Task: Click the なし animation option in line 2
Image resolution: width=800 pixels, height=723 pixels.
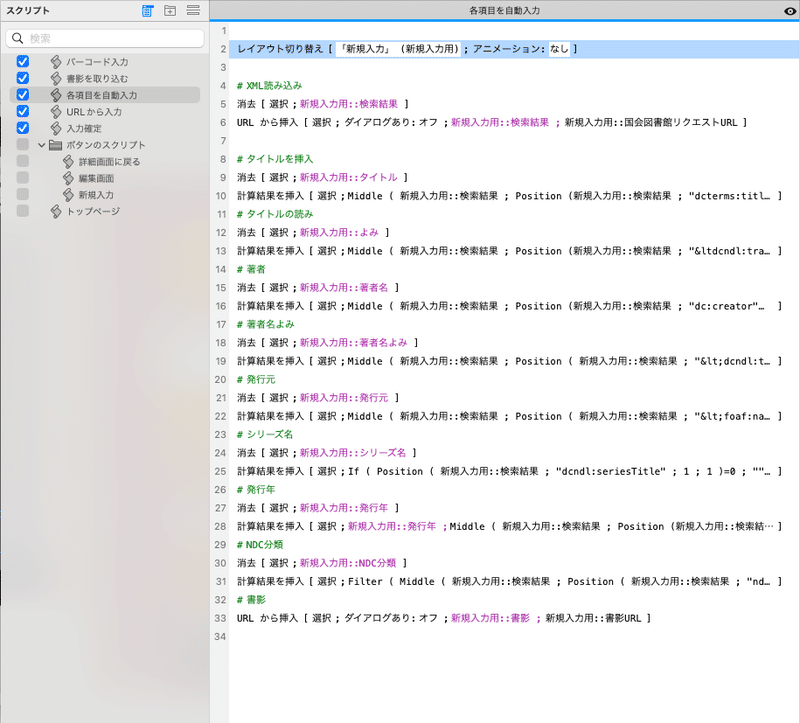Action: coord(559,49)
